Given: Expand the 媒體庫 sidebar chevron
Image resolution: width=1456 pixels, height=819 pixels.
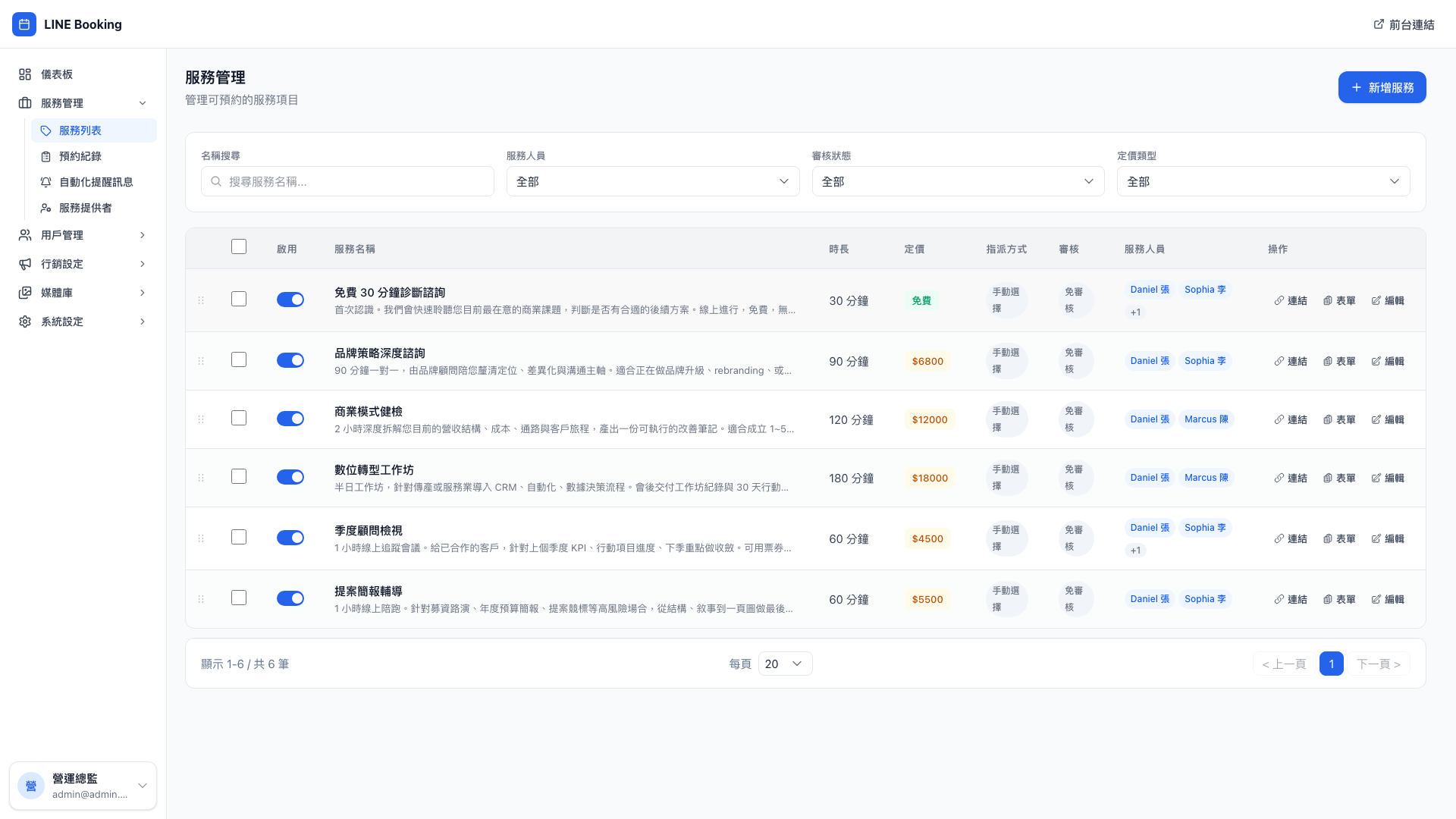Looking at the screenshot, I should [x=143, y=293].
